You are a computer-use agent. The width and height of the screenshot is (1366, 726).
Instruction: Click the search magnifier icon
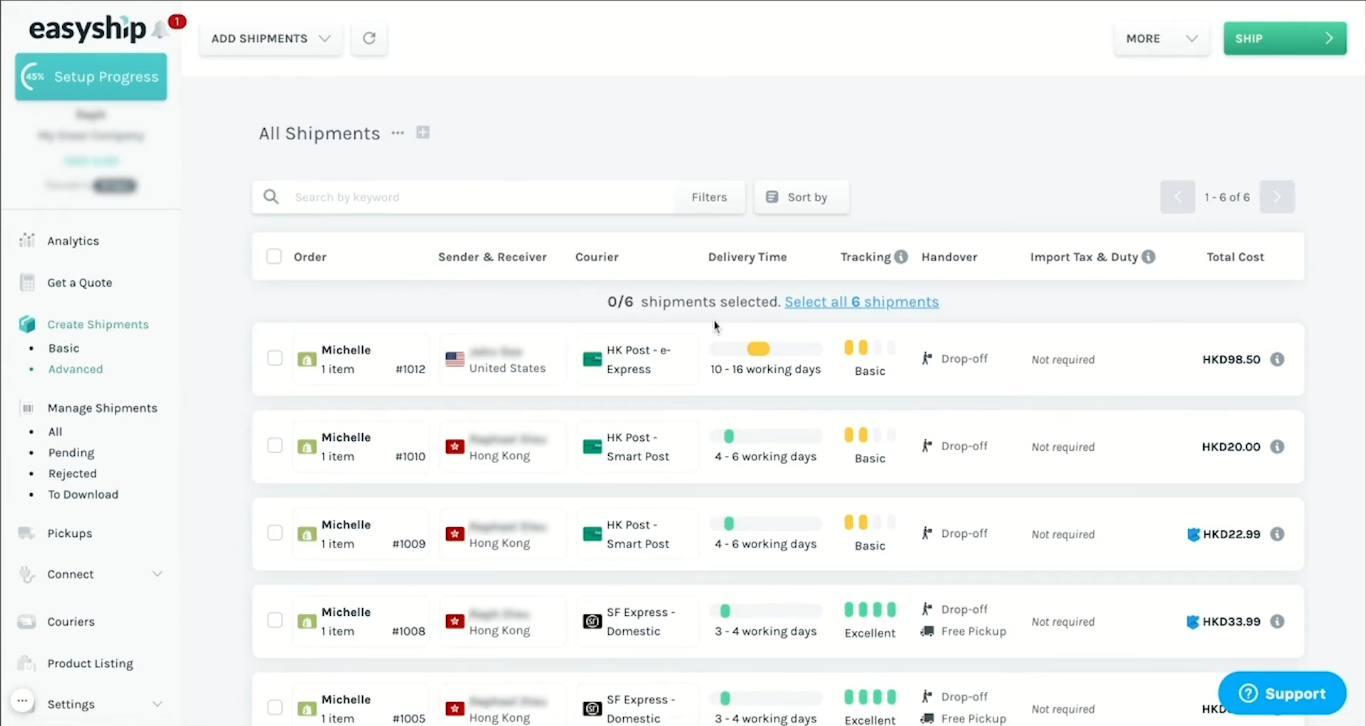[x=271, y=197]
